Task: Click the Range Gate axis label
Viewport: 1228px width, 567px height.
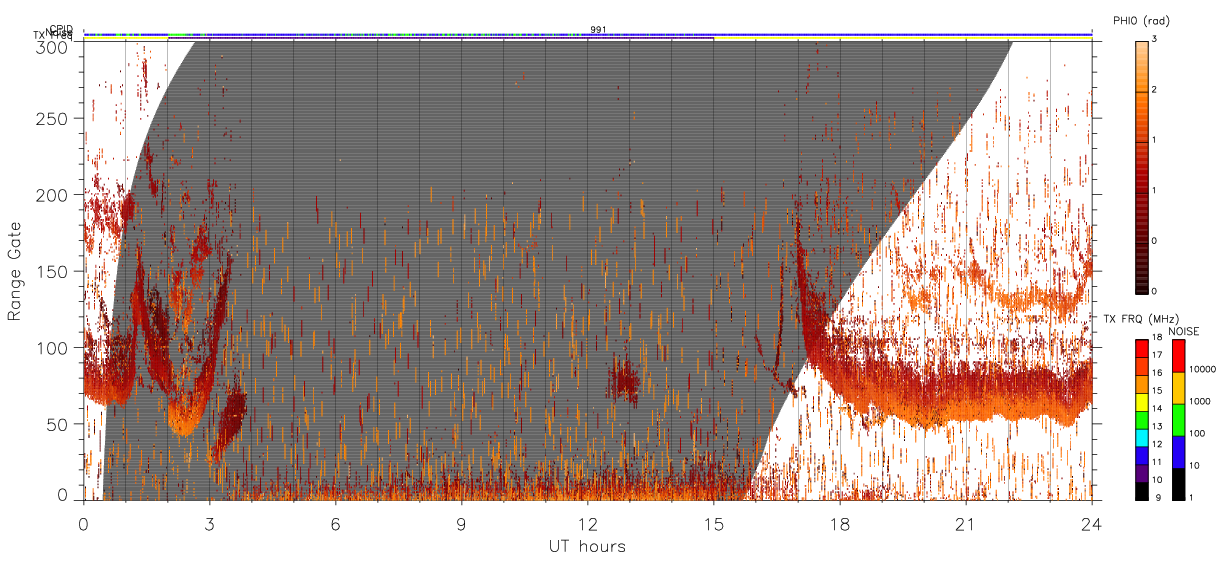Action: [15, 272]
